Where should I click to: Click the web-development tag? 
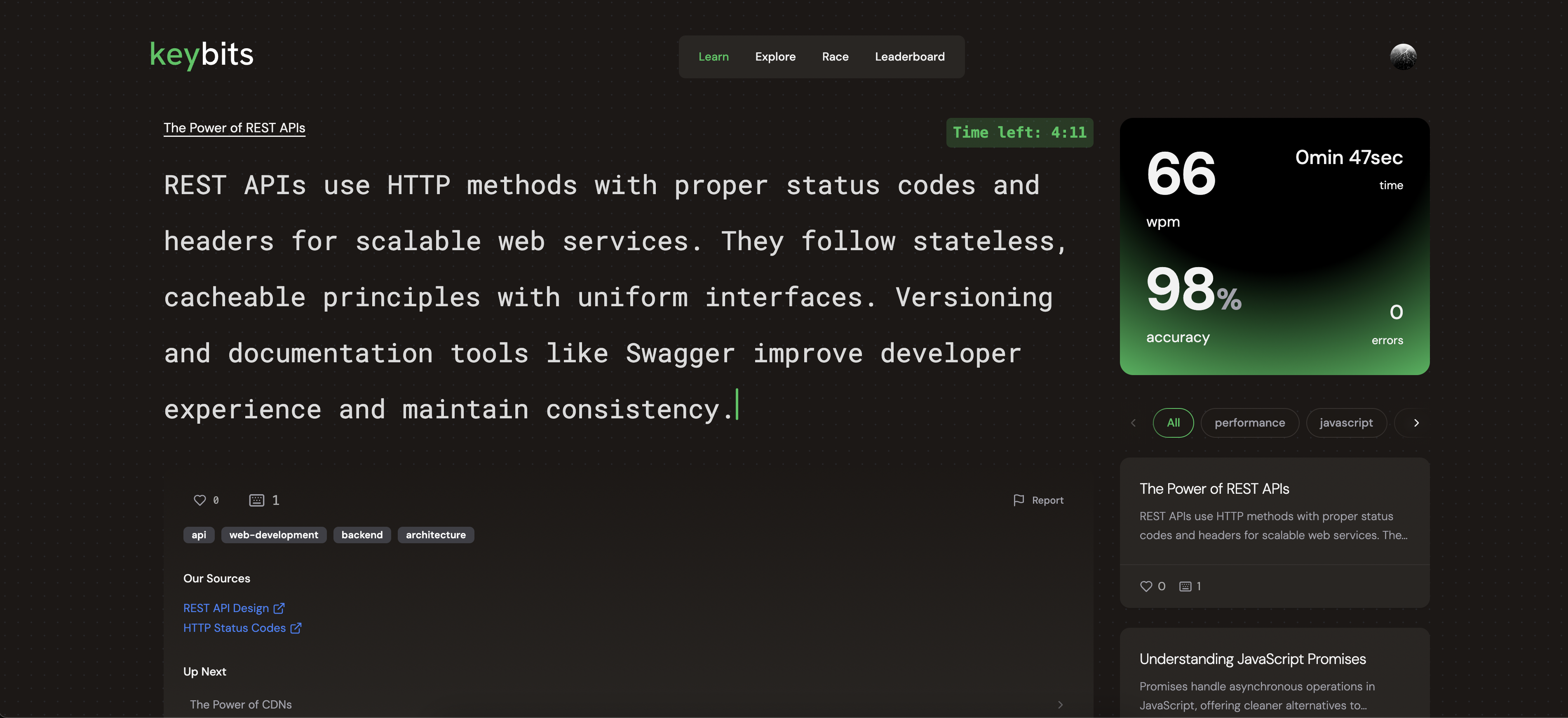click(x=273, y=535)
